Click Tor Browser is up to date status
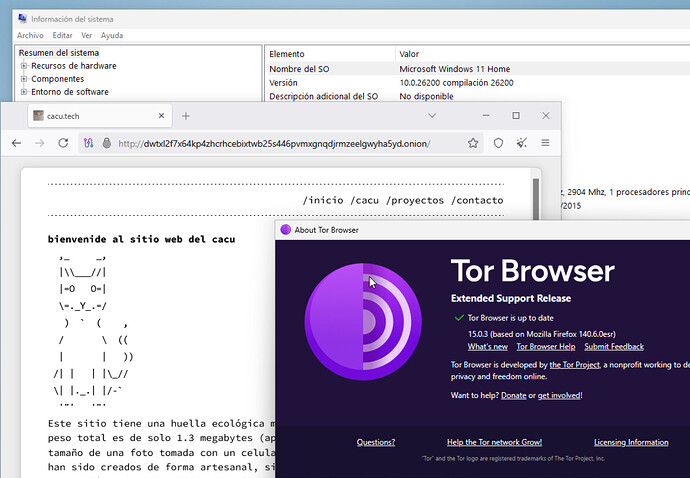 [510, 318]
